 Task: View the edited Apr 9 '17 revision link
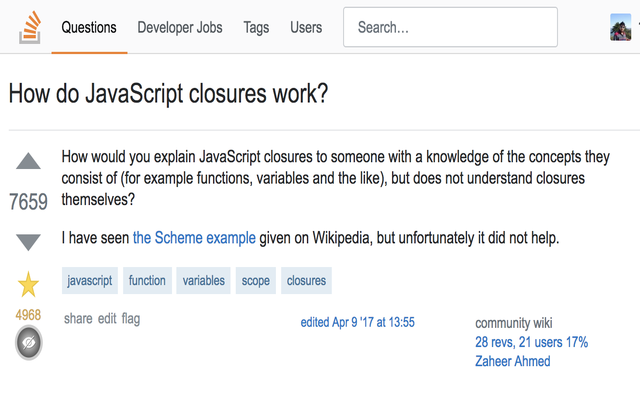(358, 322)
